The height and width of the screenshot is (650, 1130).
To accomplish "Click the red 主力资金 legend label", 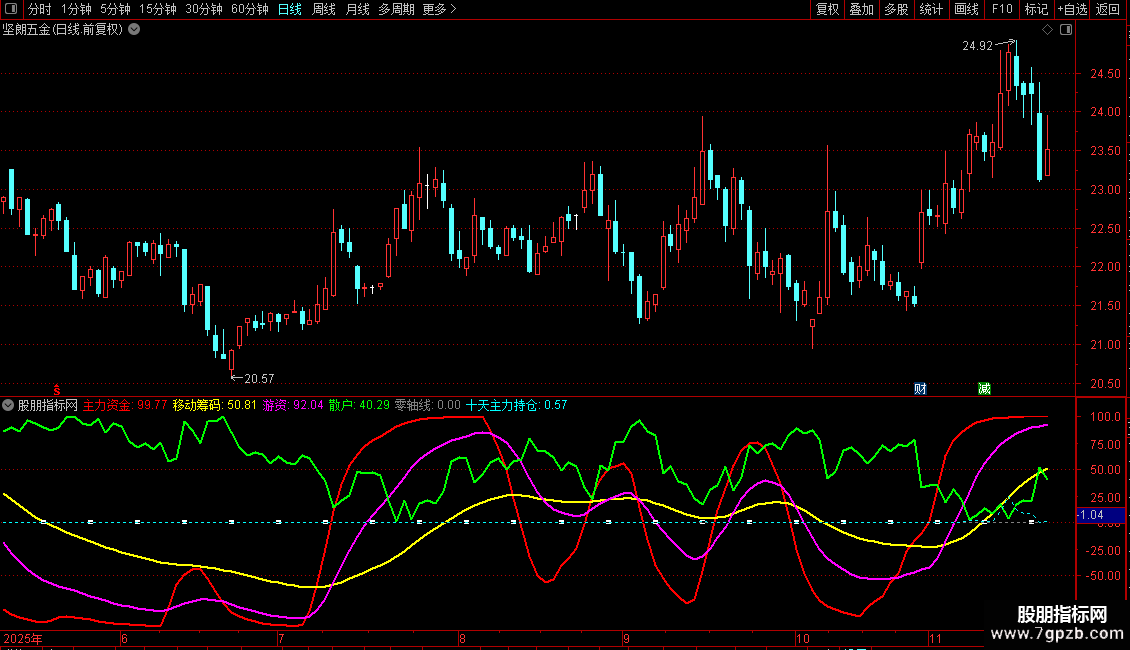I will click(x=110, y=406).
